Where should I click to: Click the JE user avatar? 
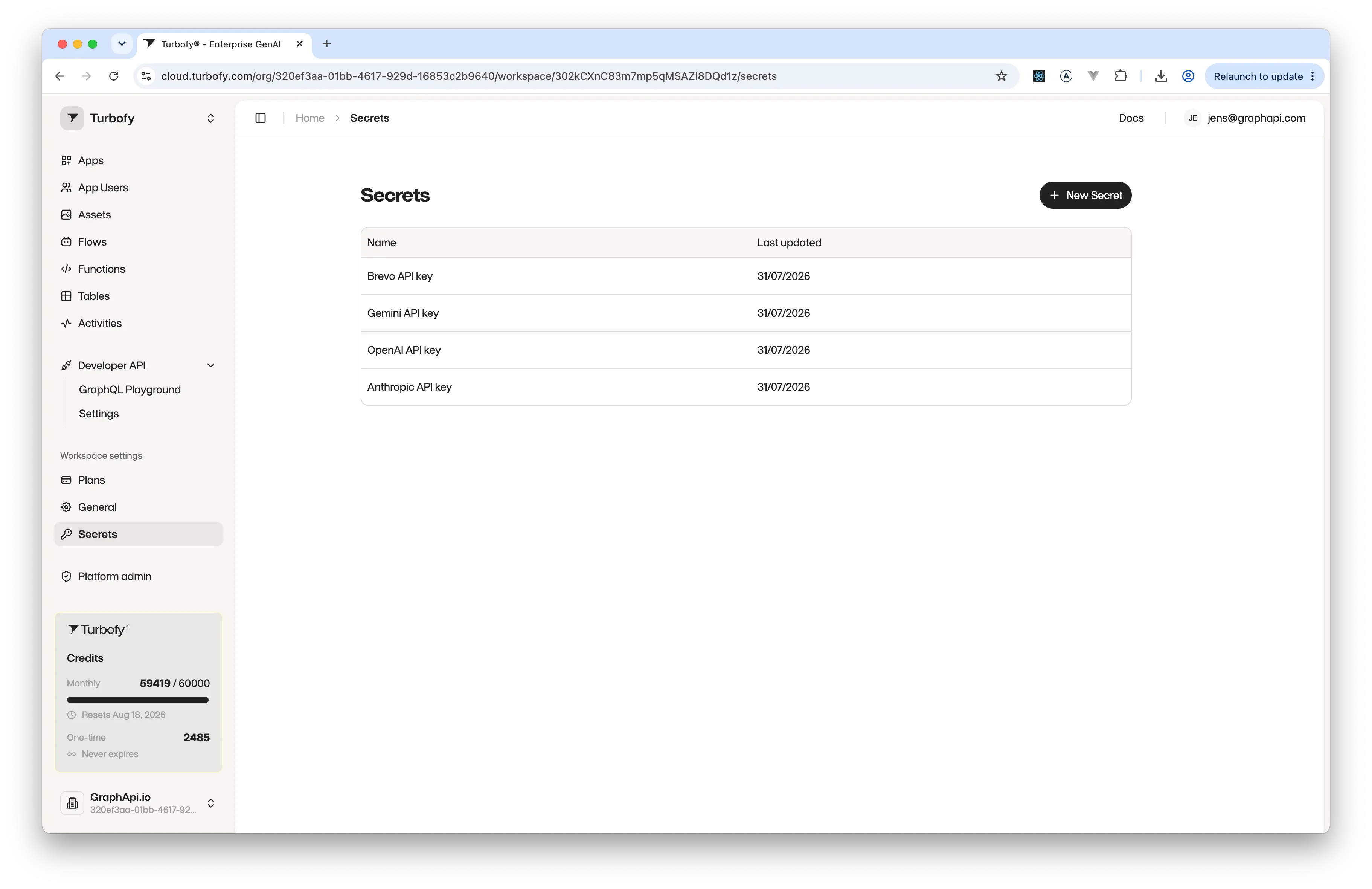click(1193, 118)
